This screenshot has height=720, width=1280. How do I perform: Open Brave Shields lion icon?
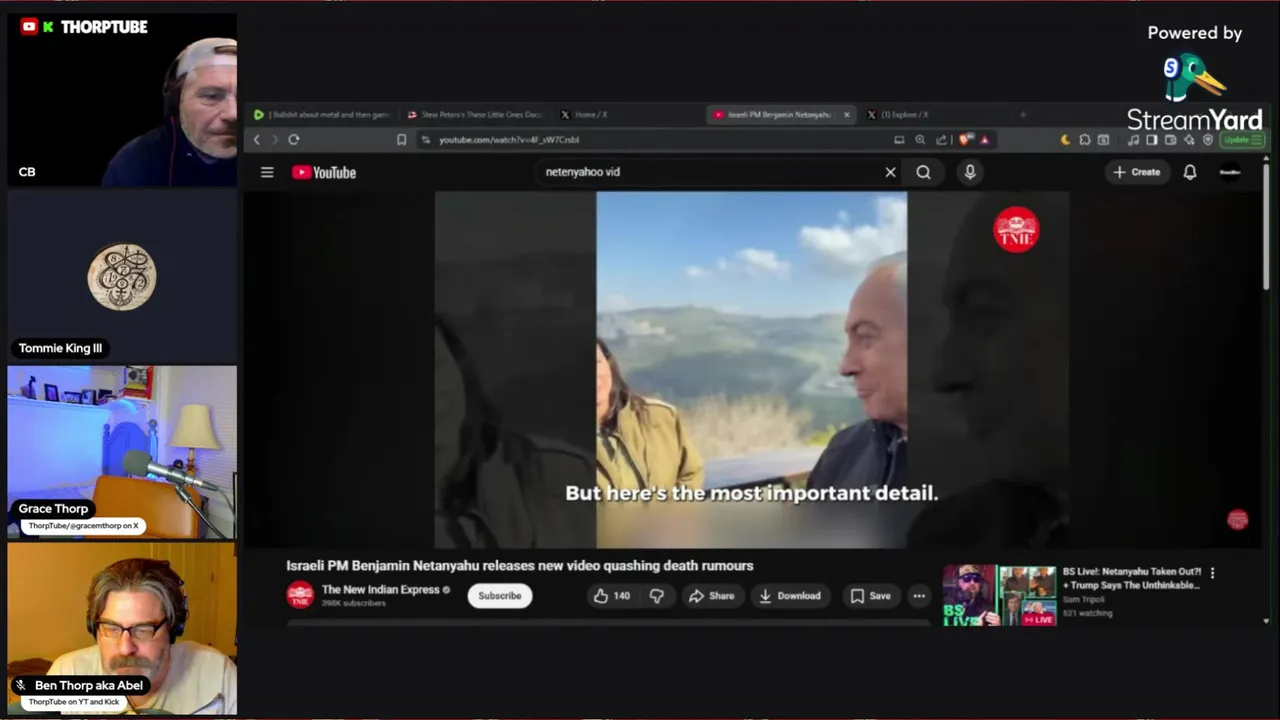[965, 140]
